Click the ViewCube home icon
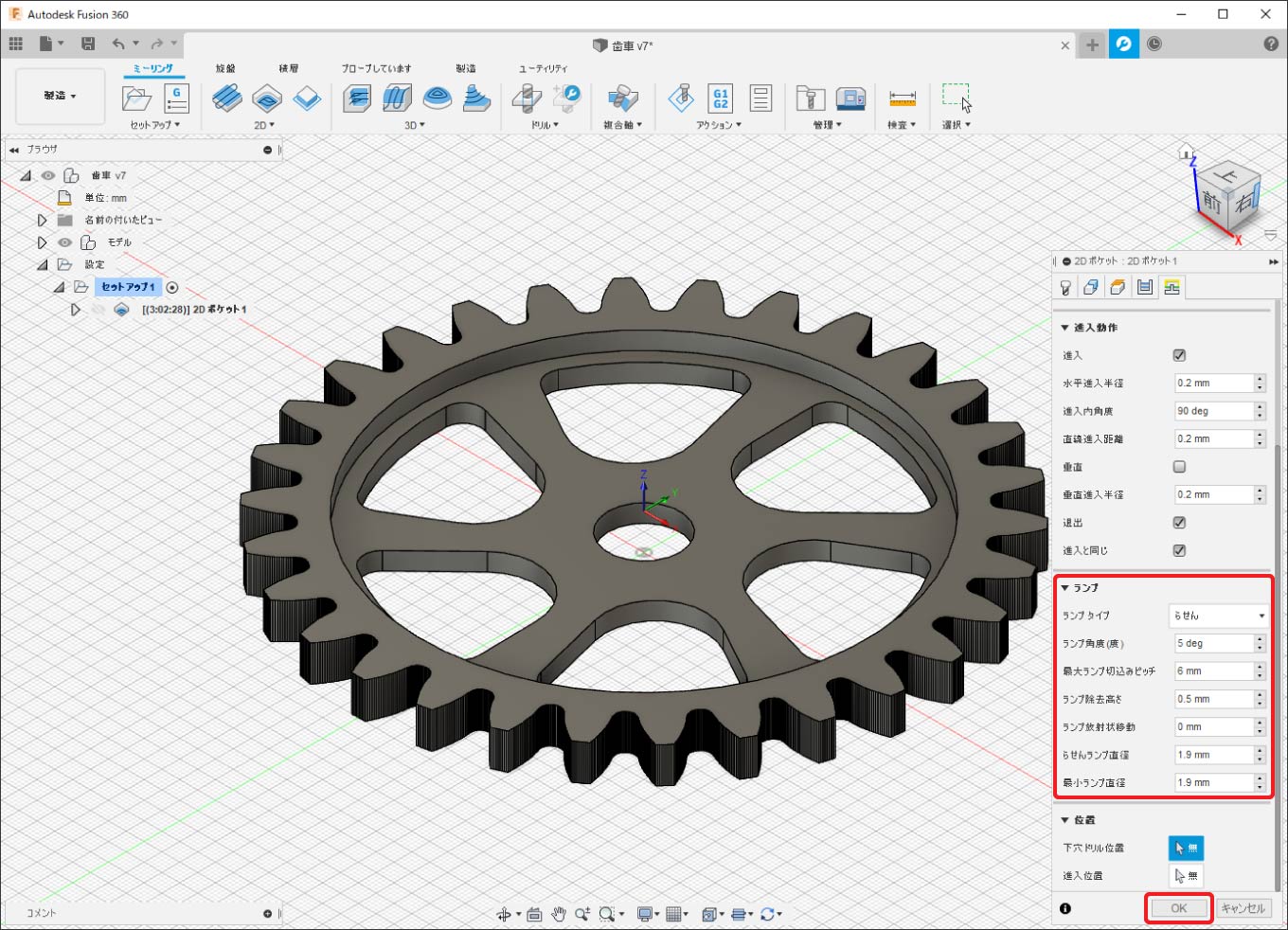The width and height of the screenshot is (1288, 930). pyautogui.click(x=1186, y=152)
